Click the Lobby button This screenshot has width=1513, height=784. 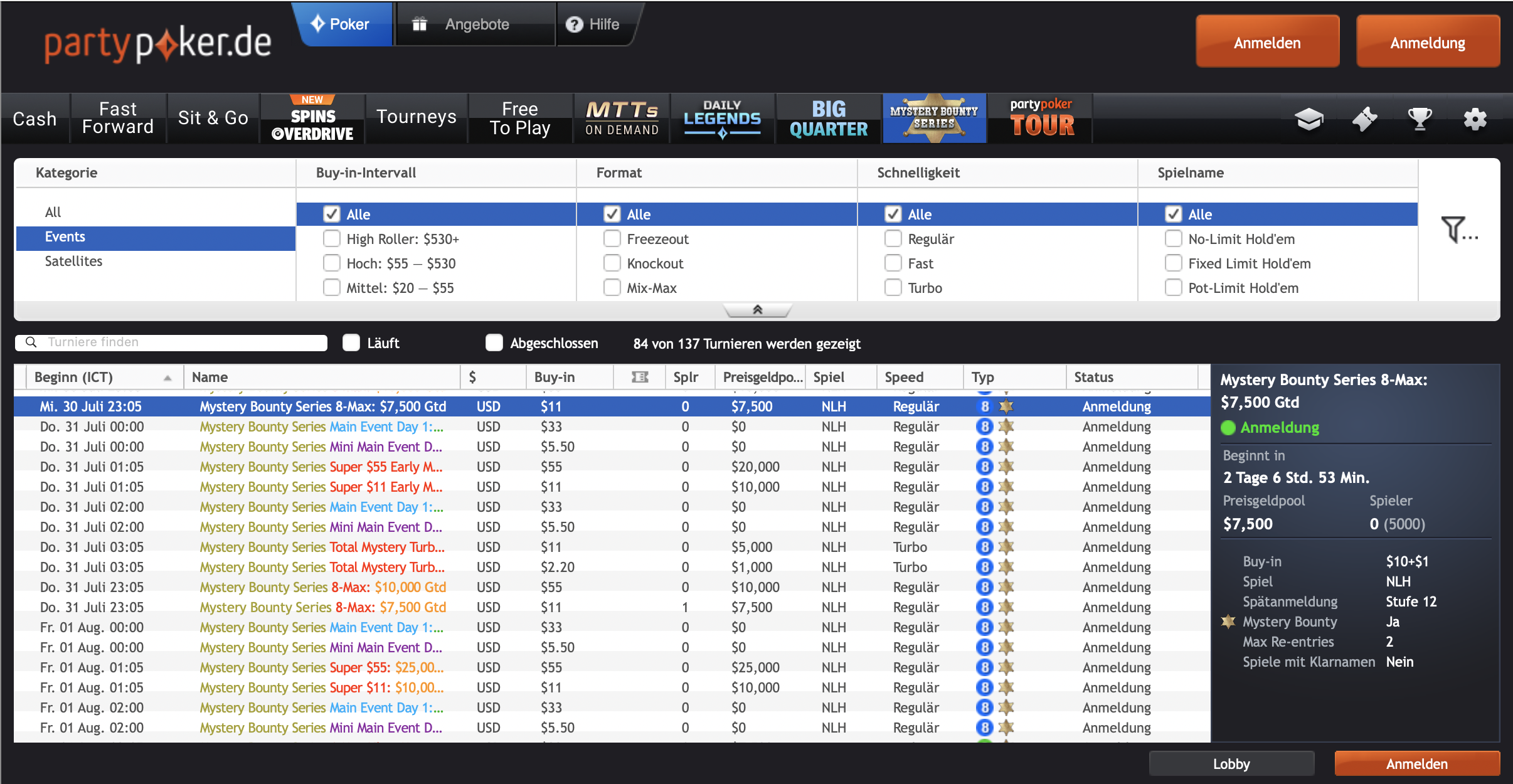(x=1231, y=764)
